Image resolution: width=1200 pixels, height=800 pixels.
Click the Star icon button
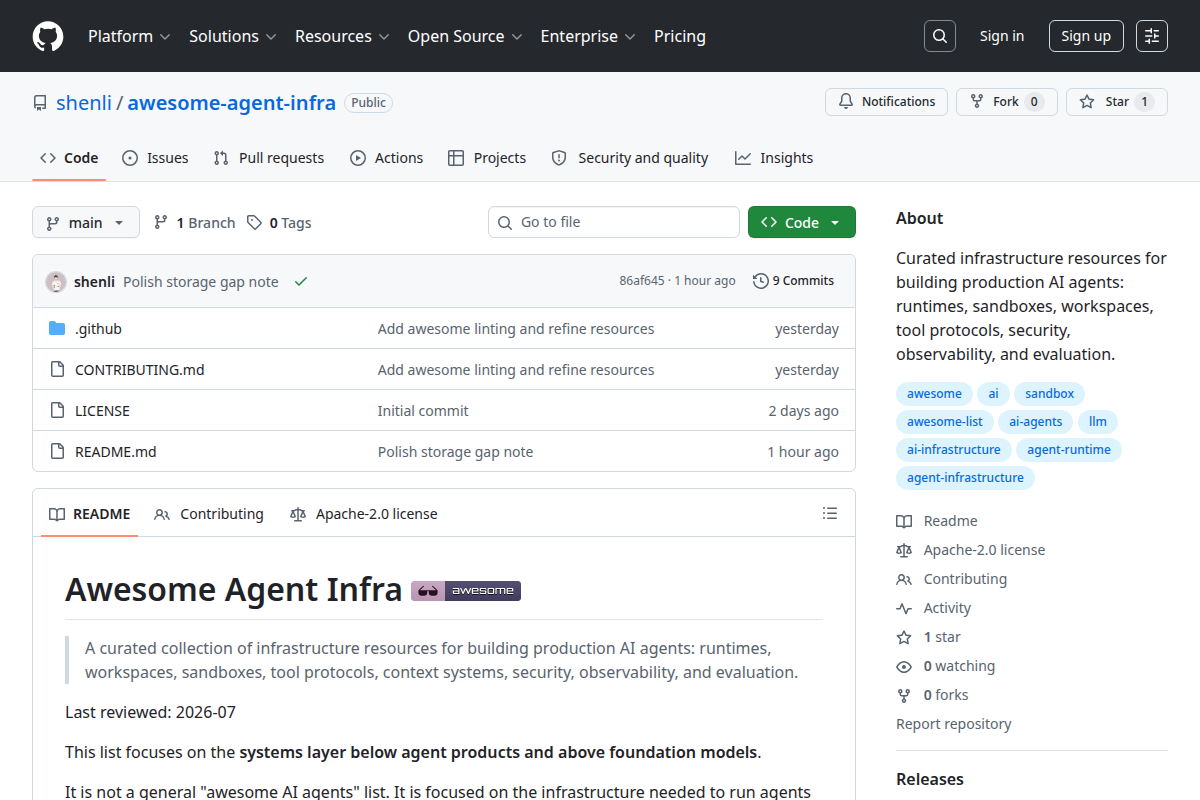(1087, 102)
